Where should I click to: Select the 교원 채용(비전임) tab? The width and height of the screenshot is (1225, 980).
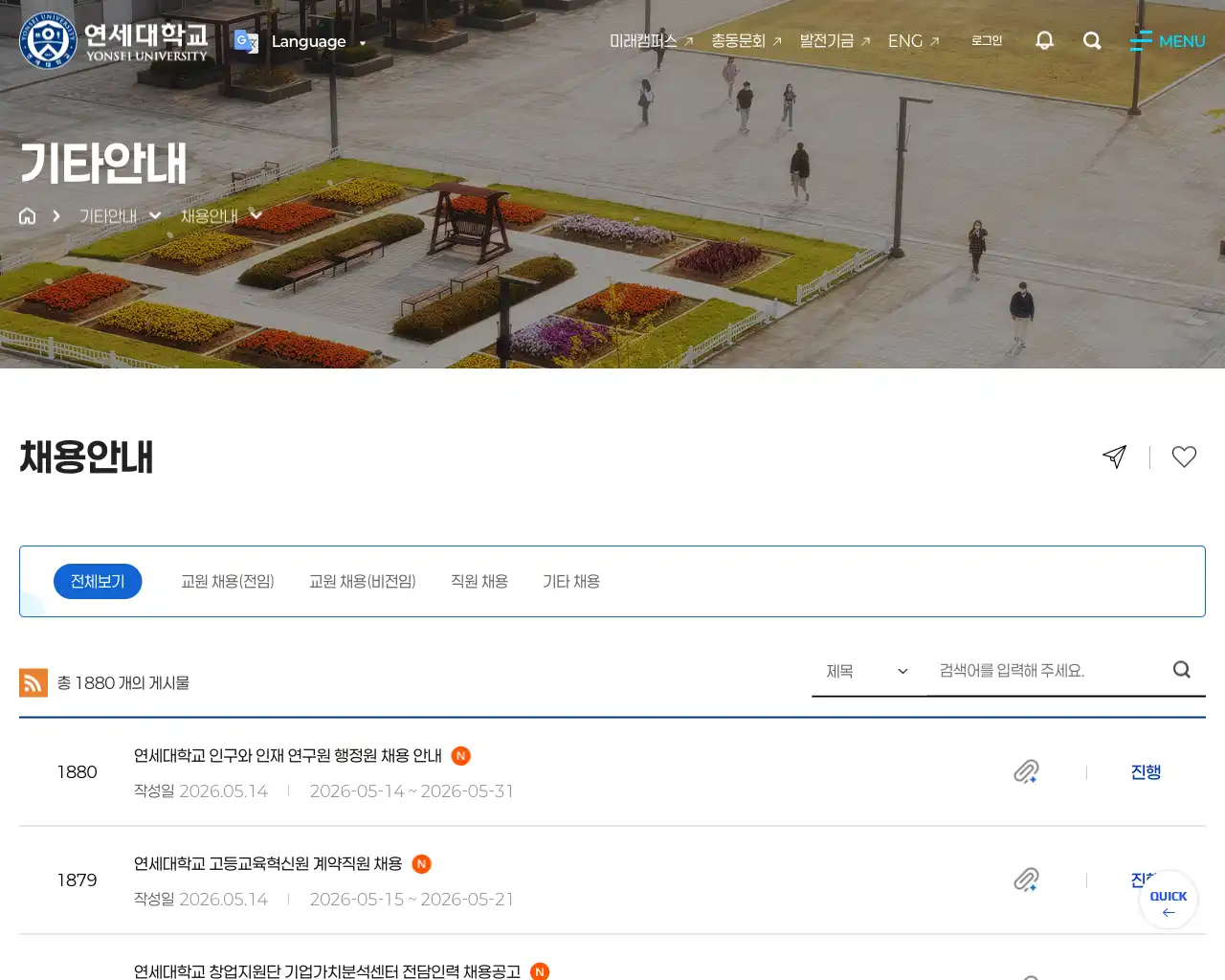(363, 582)
